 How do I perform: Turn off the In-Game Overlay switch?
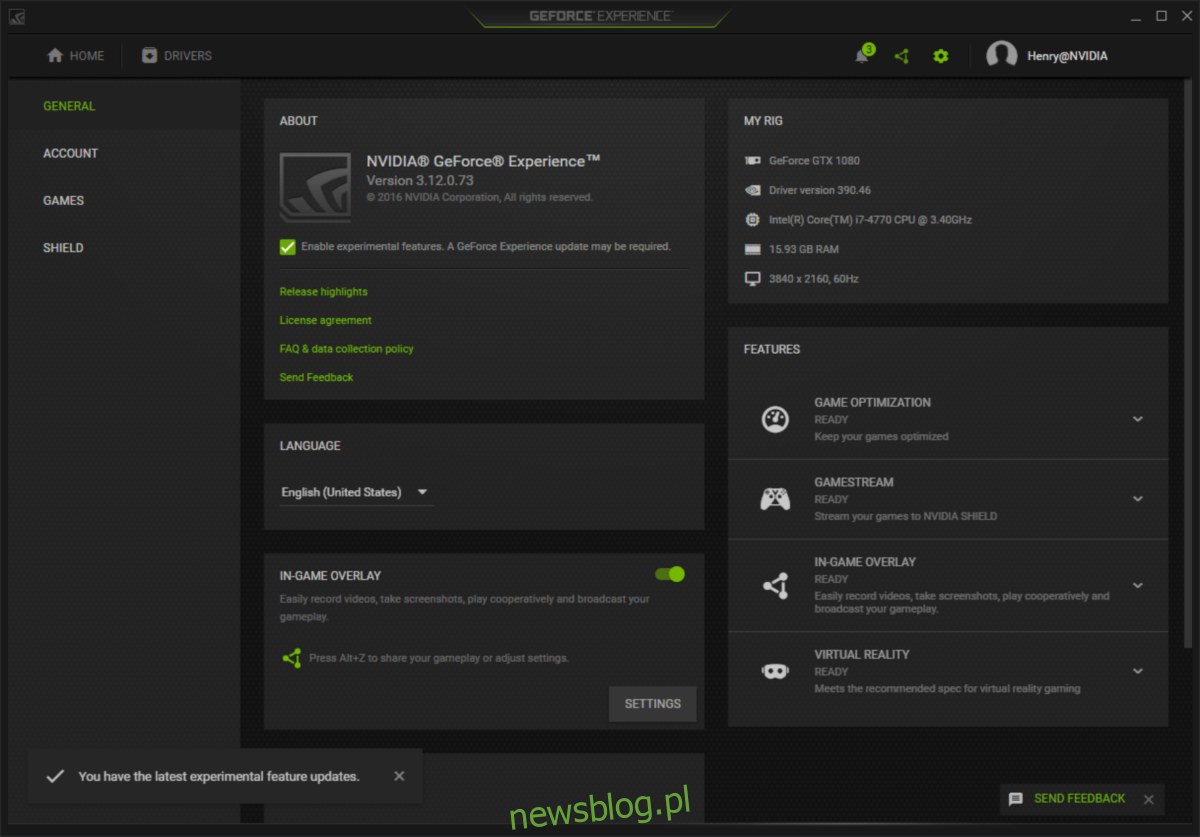click(x=670, y=574)
